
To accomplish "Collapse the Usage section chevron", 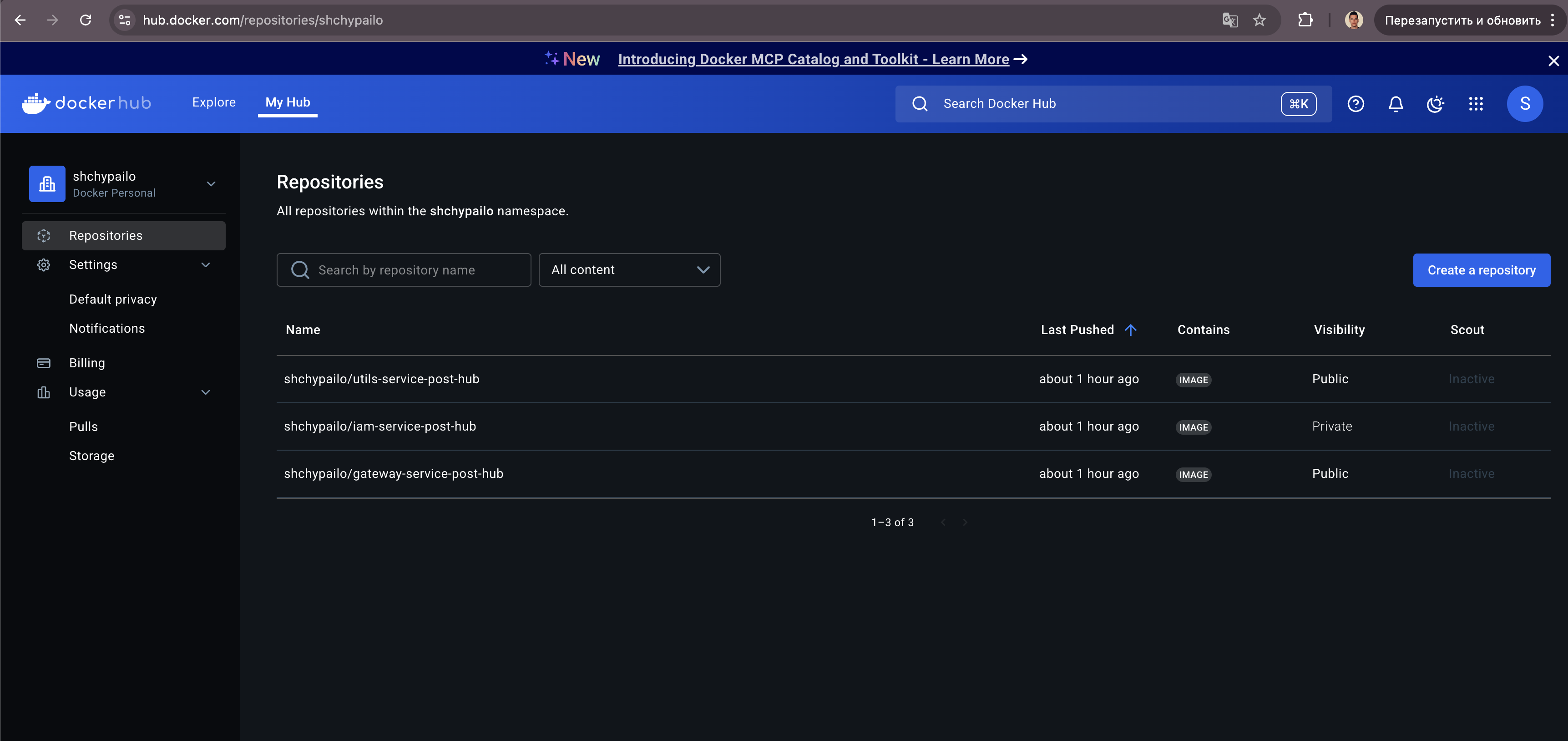I will tap(206, 392).
